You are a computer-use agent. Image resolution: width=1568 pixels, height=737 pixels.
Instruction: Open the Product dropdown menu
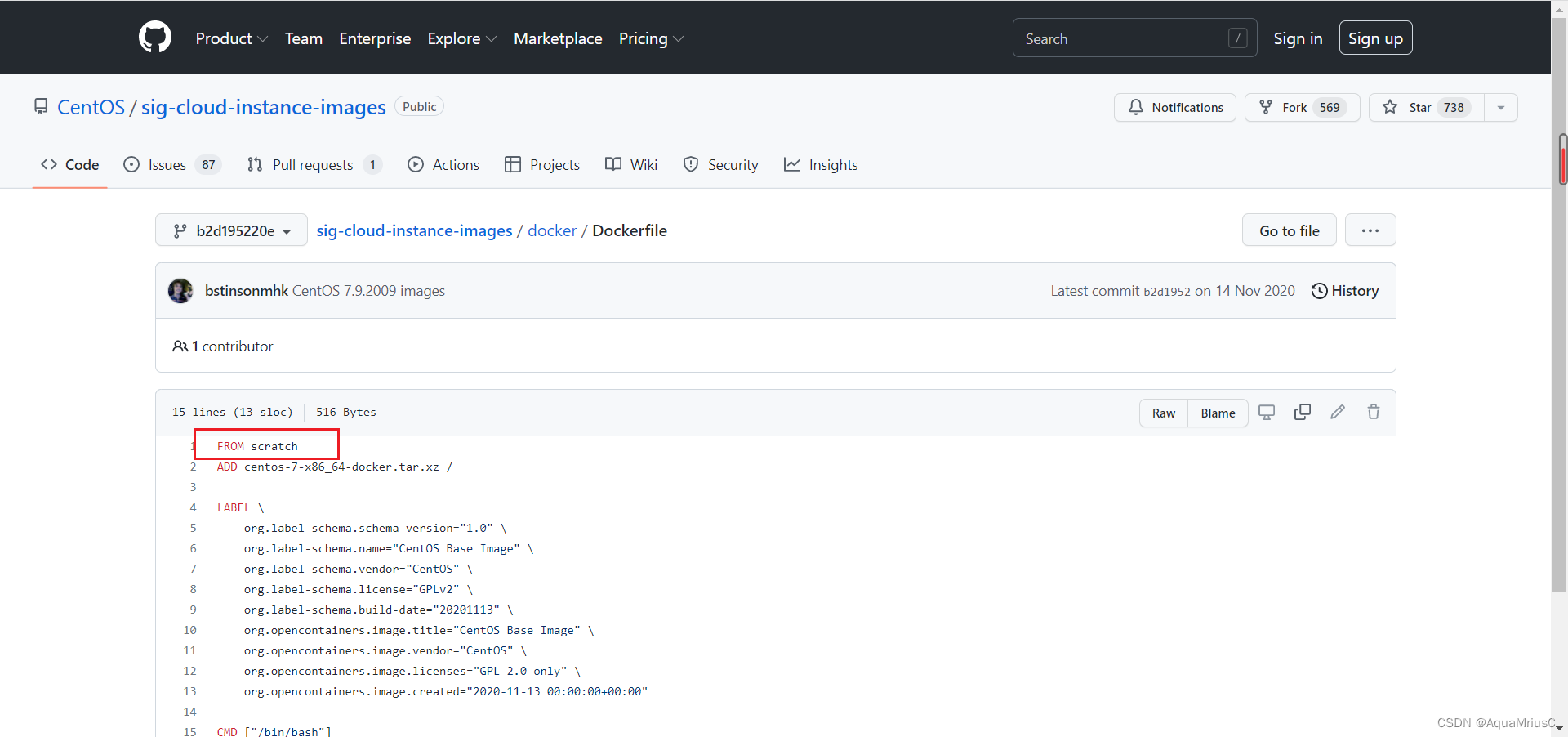click(x=231, y=38)
